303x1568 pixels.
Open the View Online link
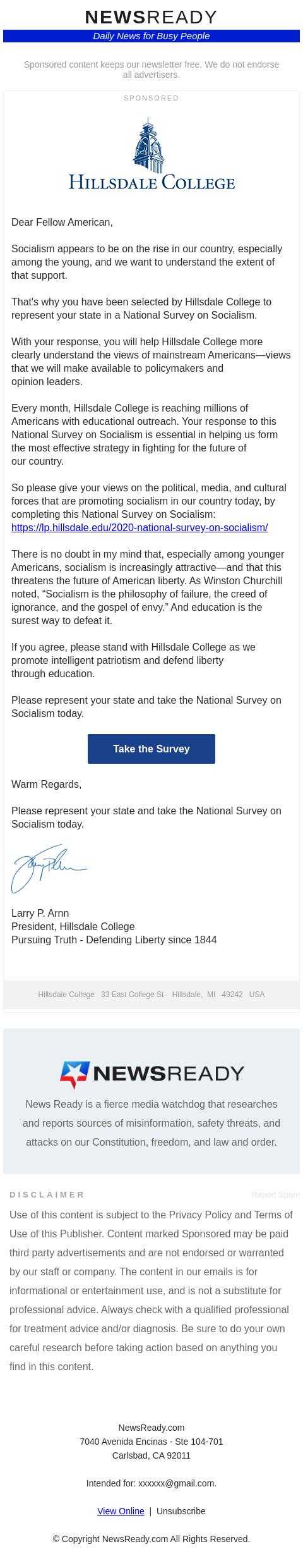[121, 1510]
